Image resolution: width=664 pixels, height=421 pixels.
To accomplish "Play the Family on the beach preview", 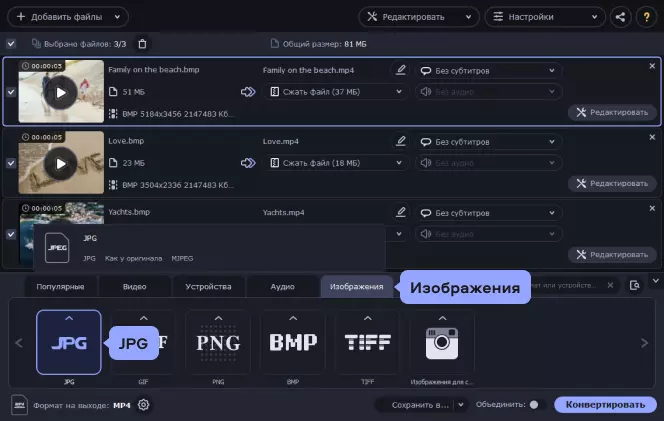I will click(61, 92).
